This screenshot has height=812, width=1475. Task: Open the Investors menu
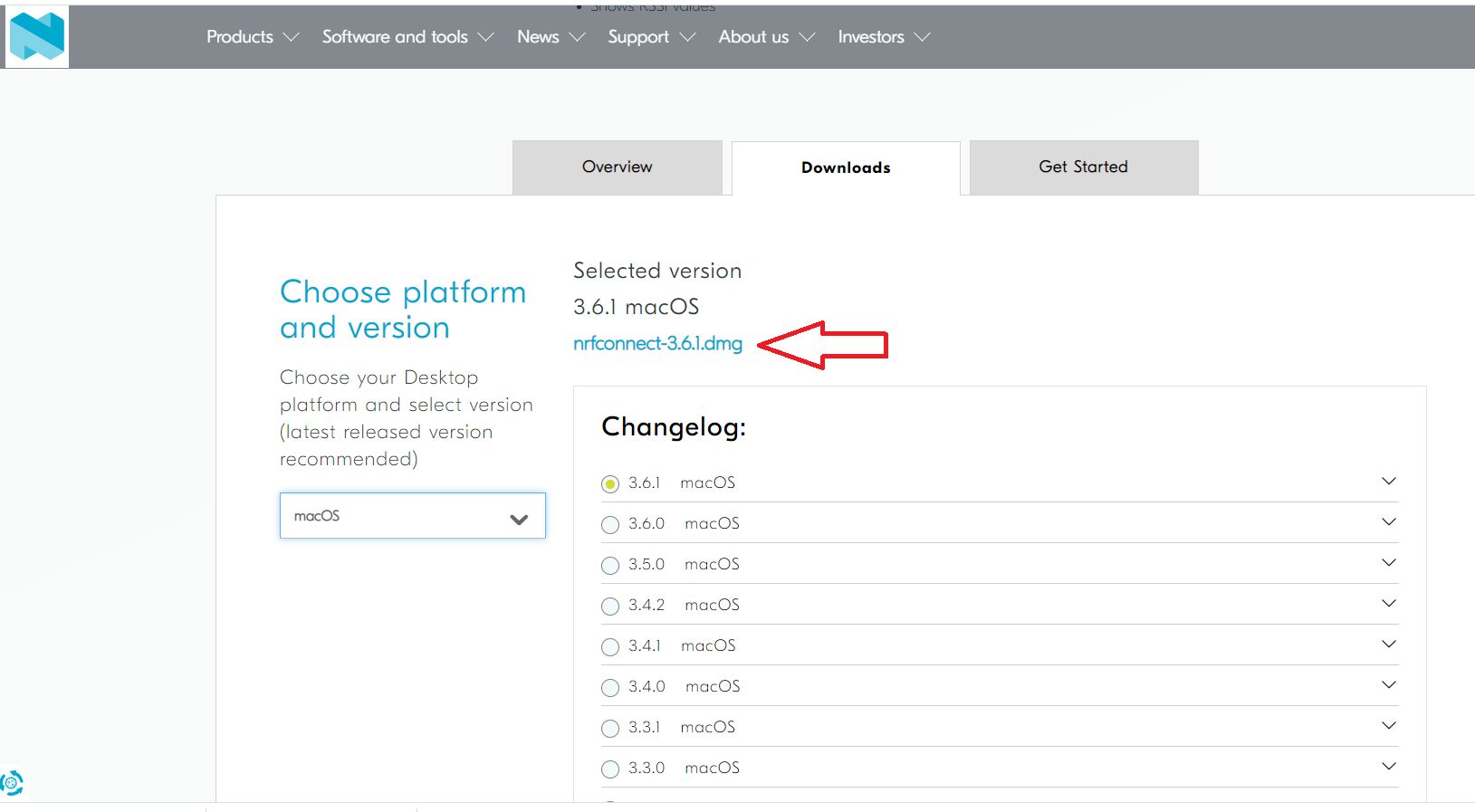[884, 37]
